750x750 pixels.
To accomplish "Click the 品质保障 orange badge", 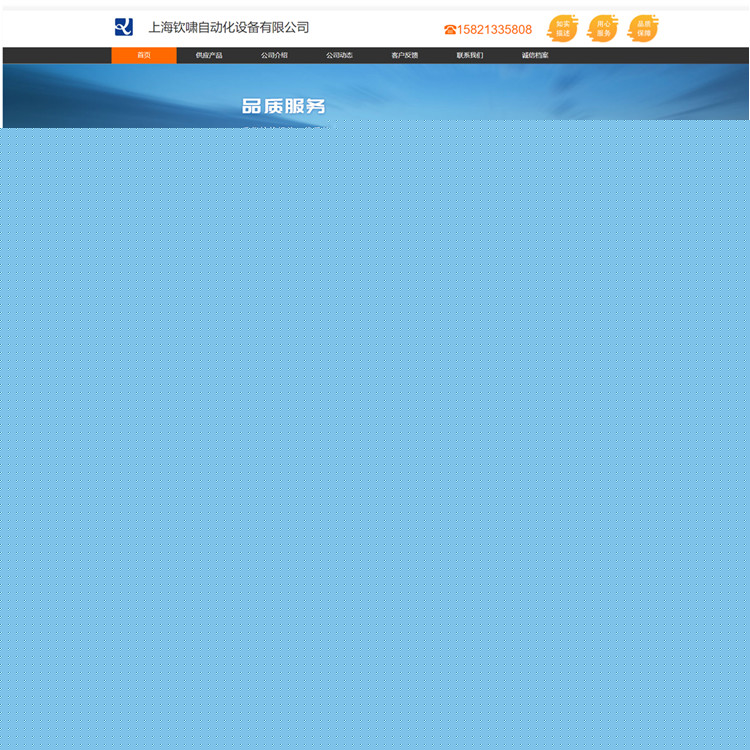I will point(643,28).
